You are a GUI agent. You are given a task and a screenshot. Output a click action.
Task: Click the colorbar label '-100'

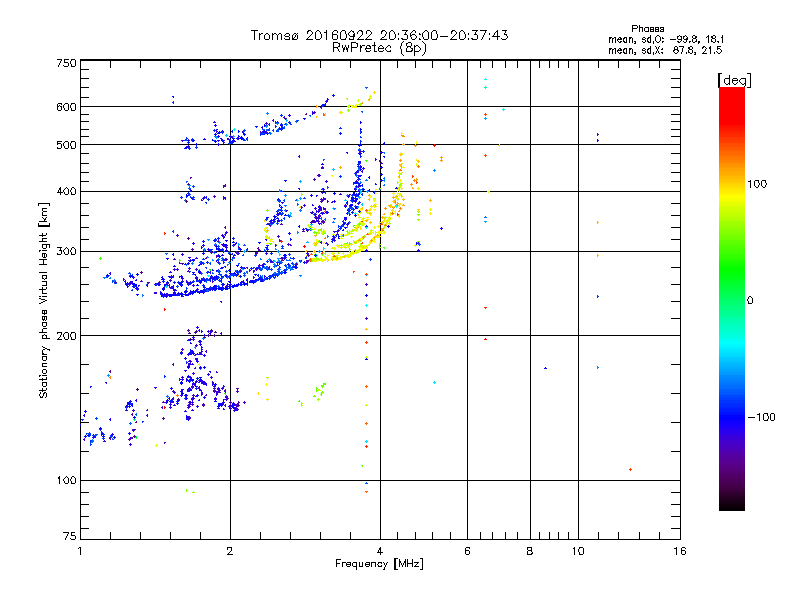pyautogui.click(x=761, y=417)
